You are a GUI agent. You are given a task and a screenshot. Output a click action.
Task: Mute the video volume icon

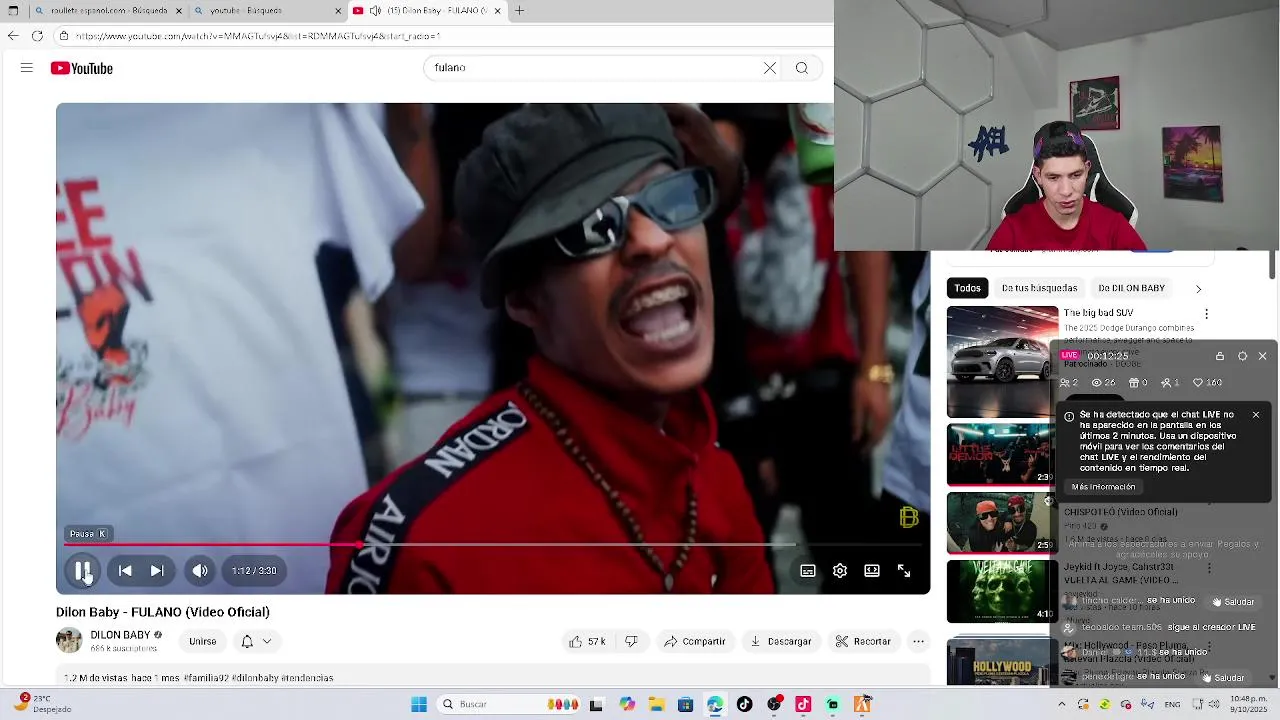tap(200, 571)
